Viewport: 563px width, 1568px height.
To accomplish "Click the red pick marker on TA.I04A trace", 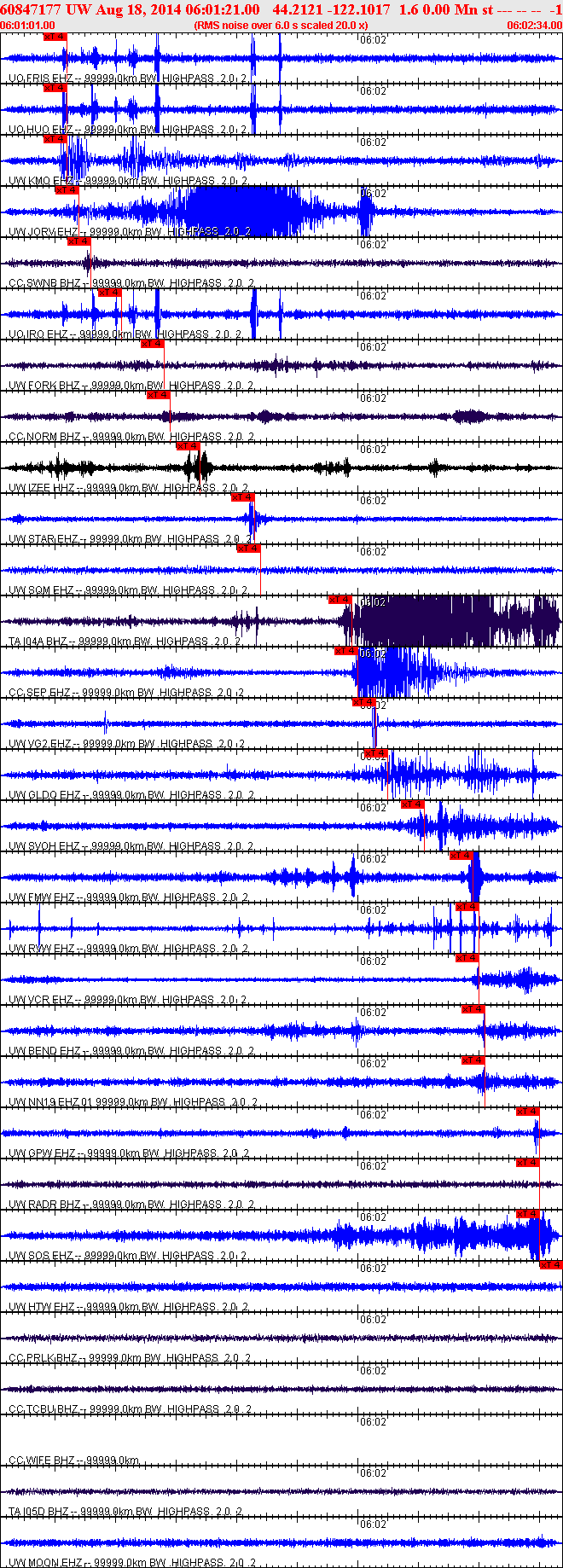I will (340, 600).
